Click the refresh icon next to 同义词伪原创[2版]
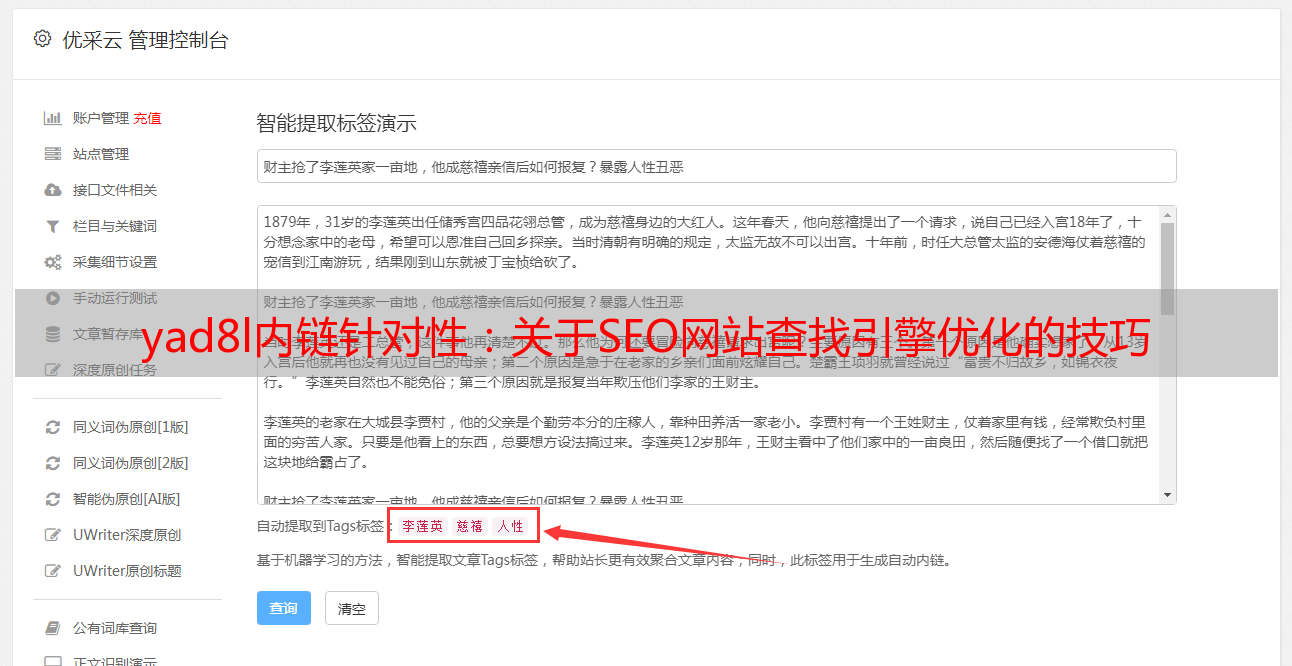The height and width of the screenshot is (666, 1292). 53,463
